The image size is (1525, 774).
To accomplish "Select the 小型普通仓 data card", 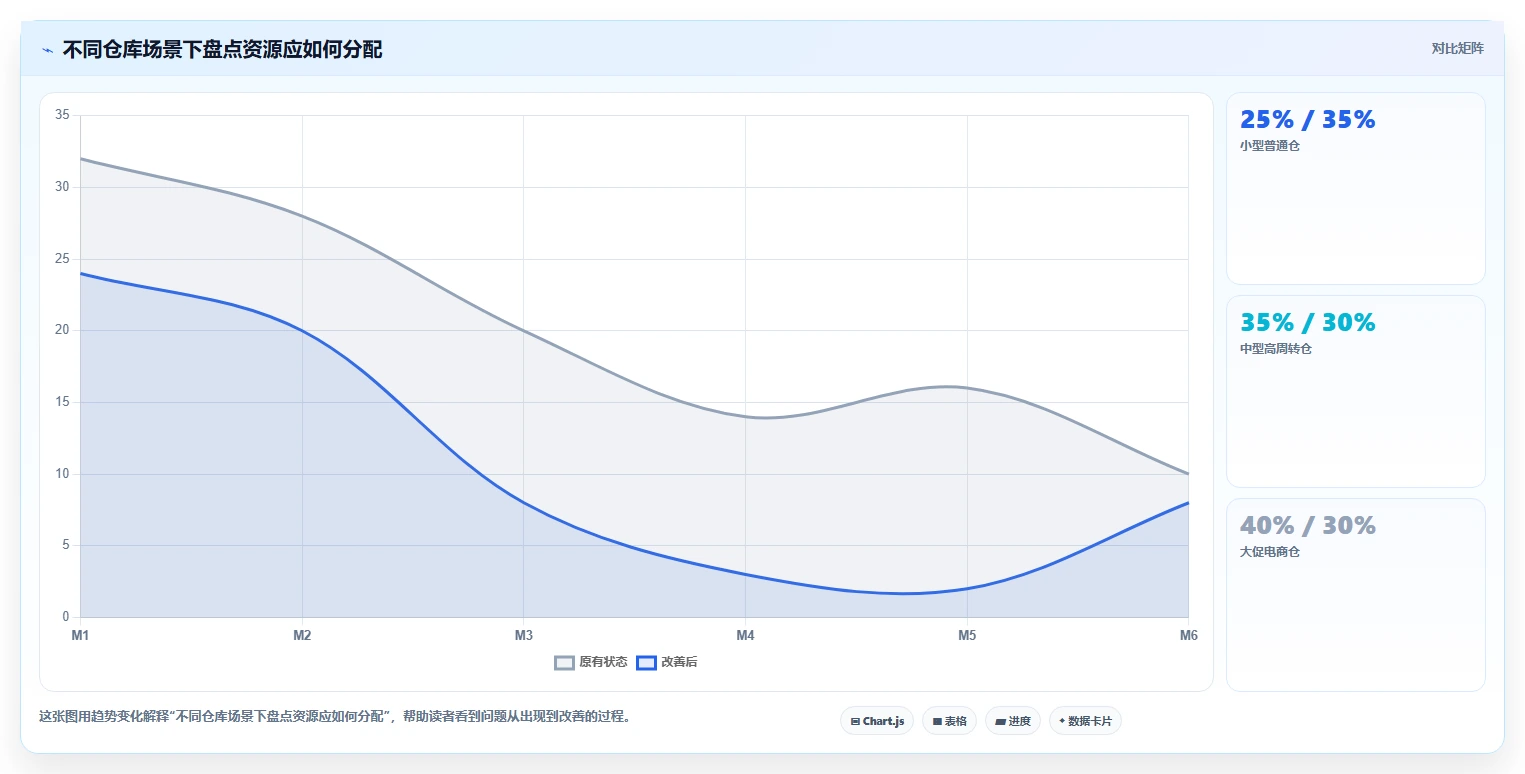I will (x=1355, y=189).
